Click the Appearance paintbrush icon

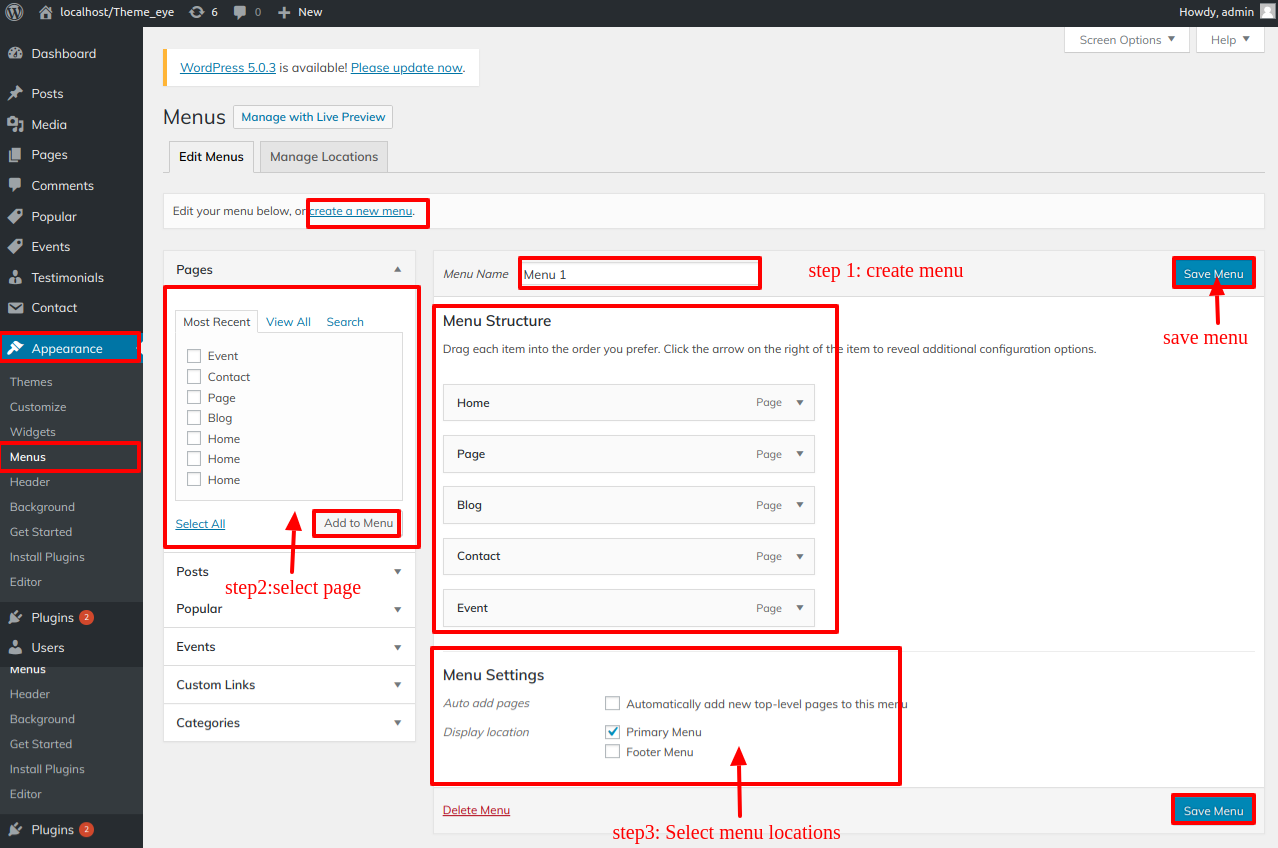tap(15, 349)
